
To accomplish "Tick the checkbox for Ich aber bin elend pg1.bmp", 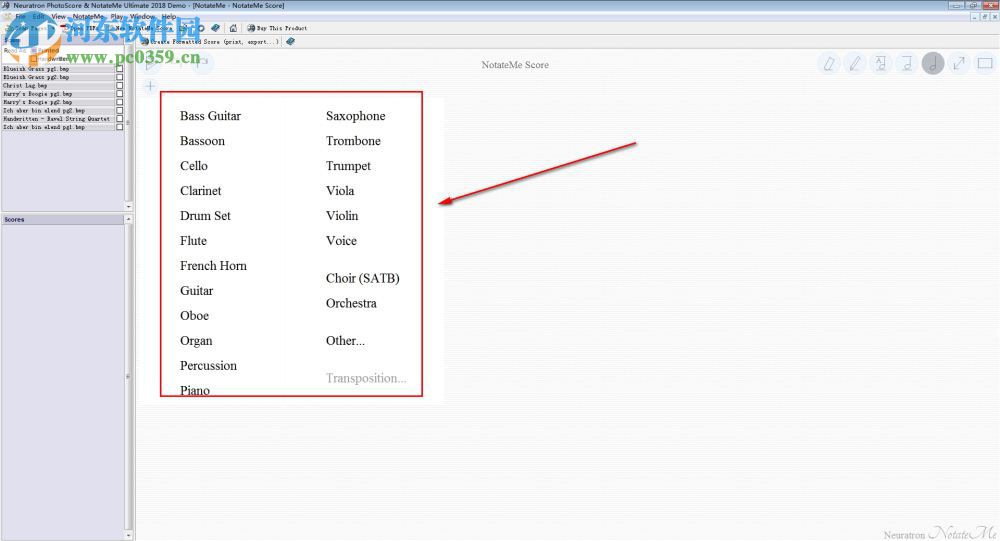I will pos(119,127).
